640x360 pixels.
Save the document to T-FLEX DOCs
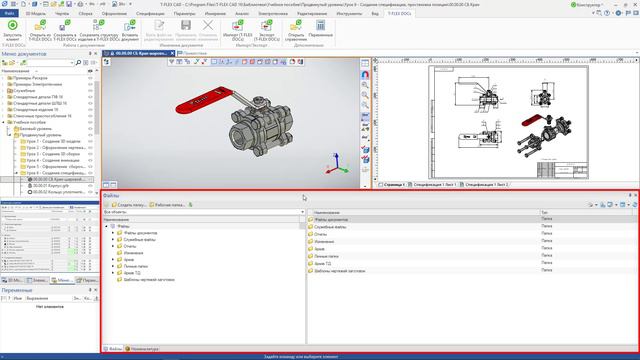click(64, 30)
